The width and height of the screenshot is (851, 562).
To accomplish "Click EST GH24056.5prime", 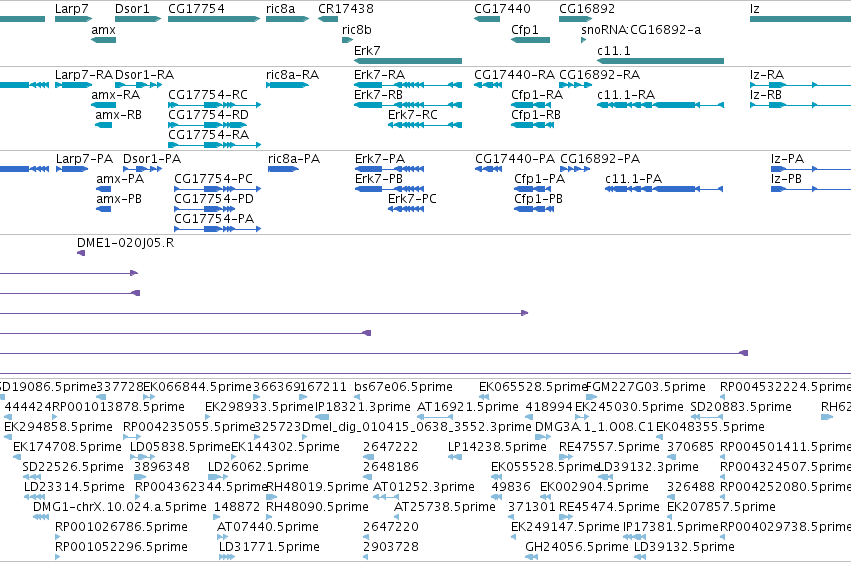I will point(531,557).
